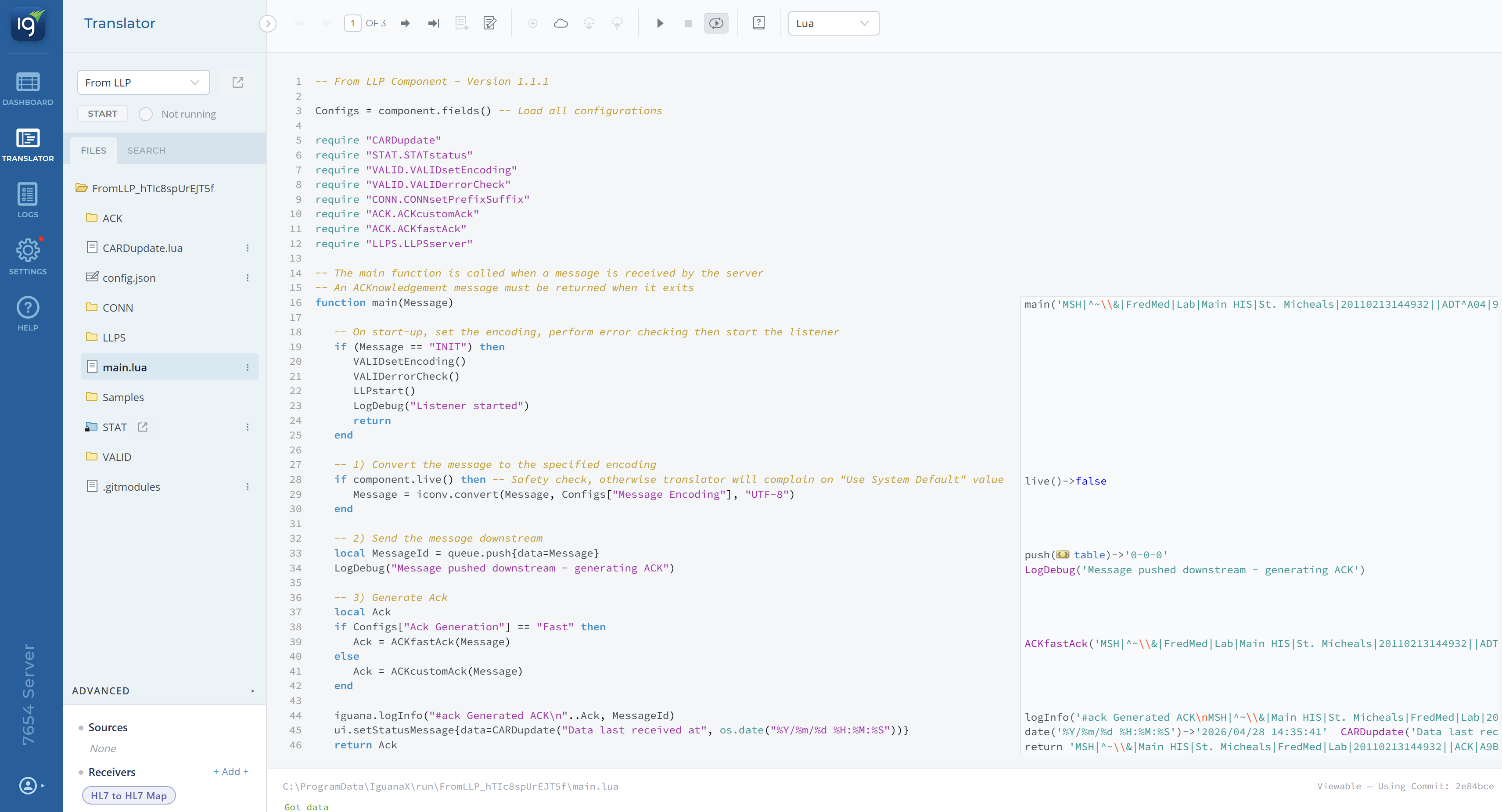Toggle auto-run execution mode
Viewport: 1502px width, 812px height.
pyautogui.click(x=716, y=23)
